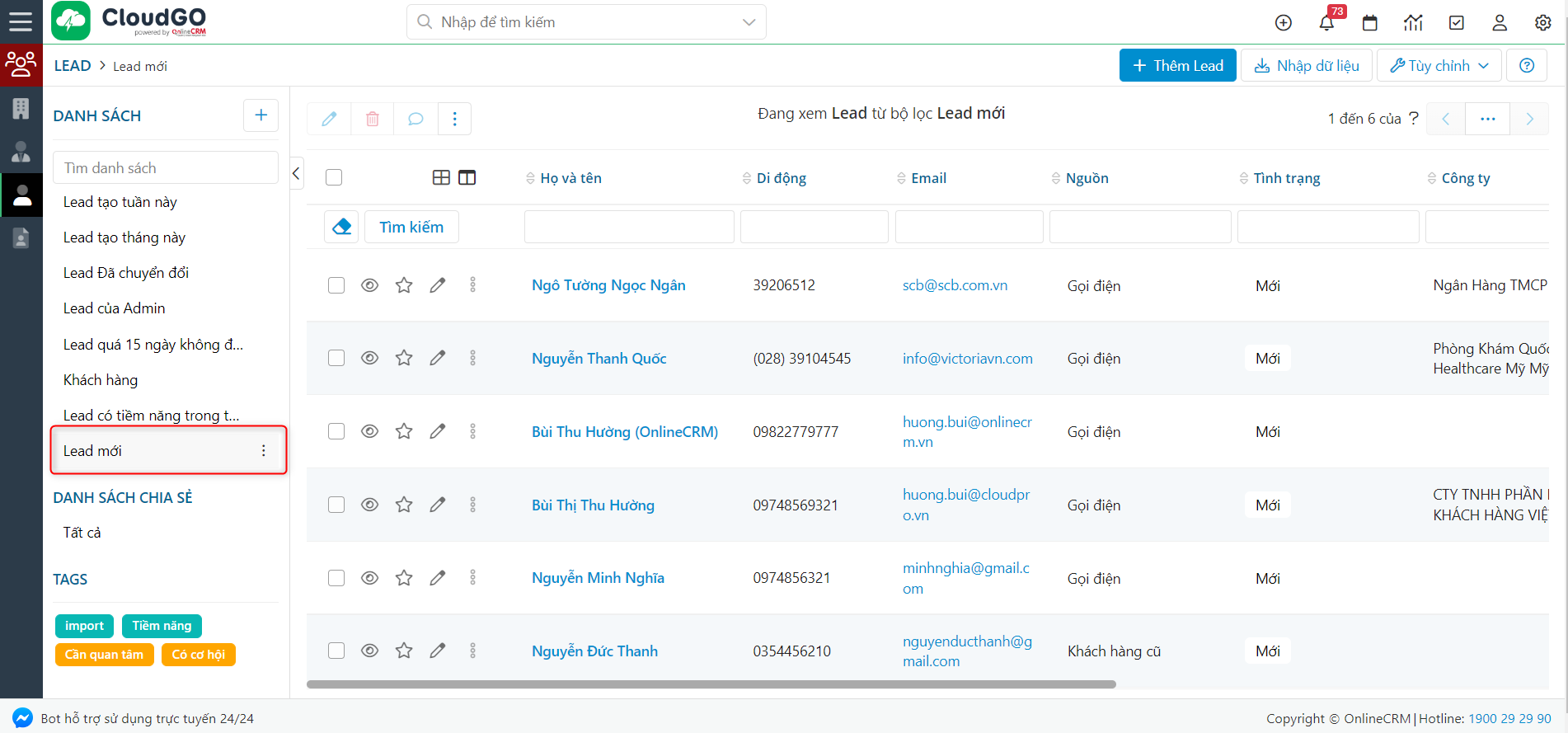Viewport: 1568px width, 733px height.
Task: Toggle the select all leads checkbox
Action: (334, 177)
